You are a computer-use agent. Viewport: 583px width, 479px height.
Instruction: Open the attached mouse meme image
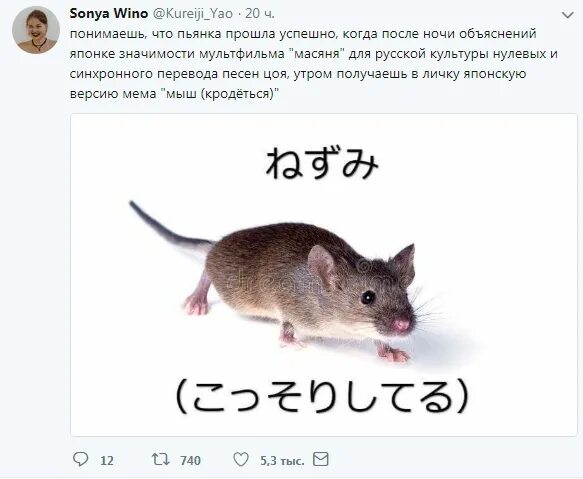pyautogui.click(x=323, y=275)
